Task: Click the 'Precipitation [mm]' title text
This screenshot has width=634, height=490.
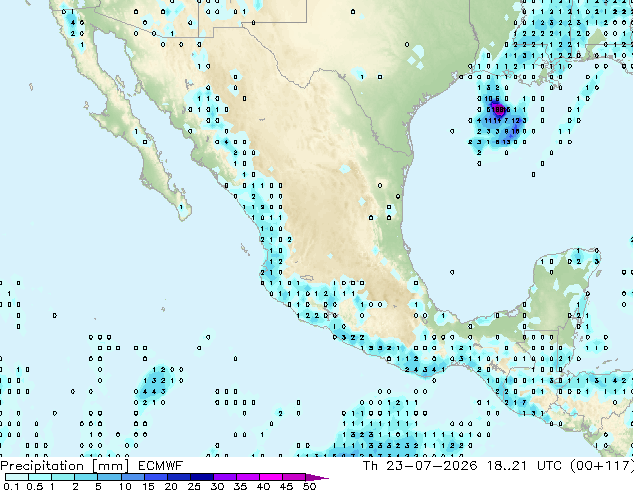Action: (x=65, y=466)
